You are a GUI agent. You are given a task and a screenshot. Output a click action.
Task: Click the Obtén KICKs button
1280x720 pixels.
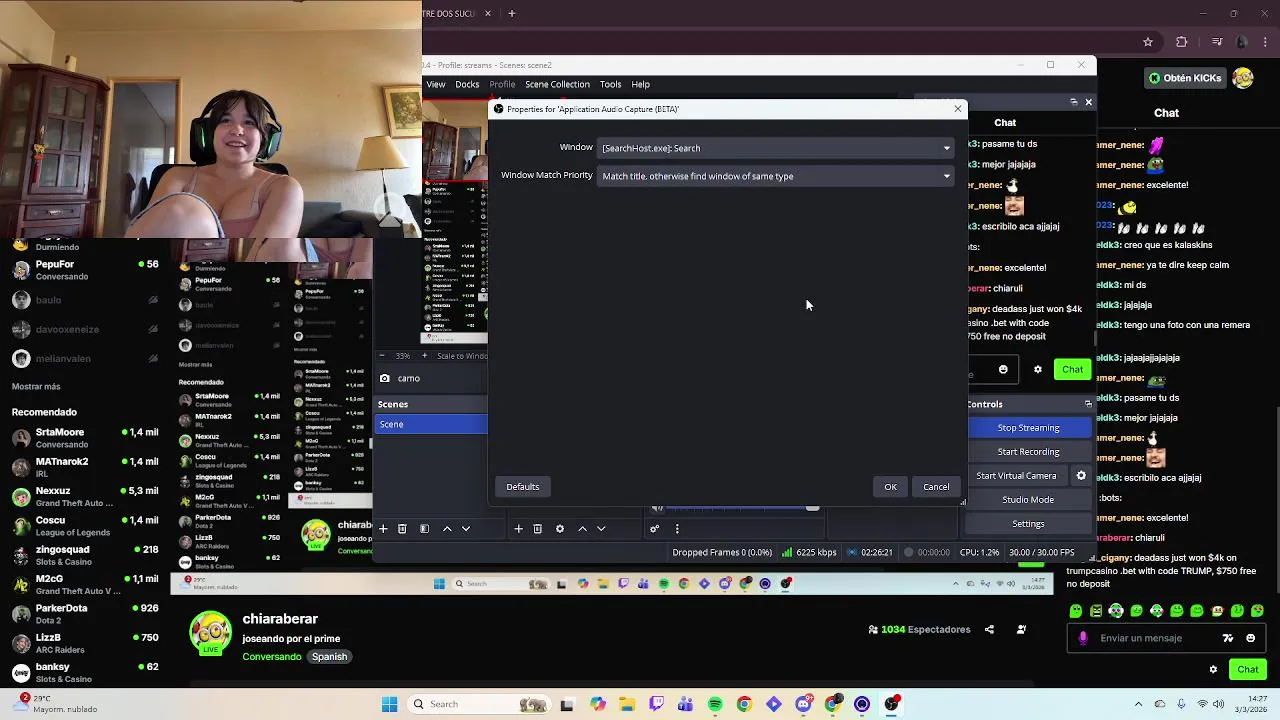tap(1185, 77)
